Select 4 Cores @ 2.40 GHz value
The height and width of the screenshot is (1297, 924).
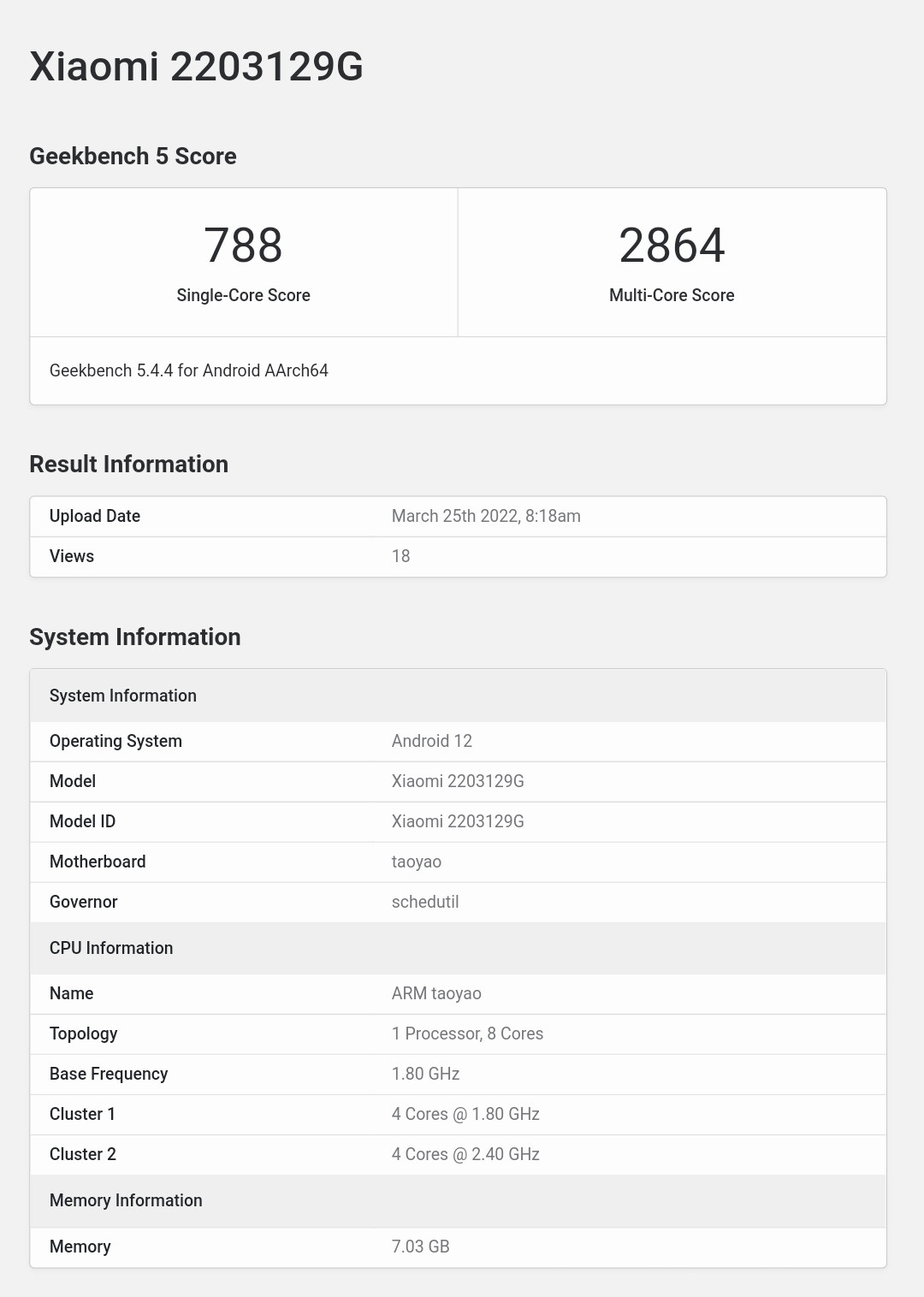(465, 1154)
